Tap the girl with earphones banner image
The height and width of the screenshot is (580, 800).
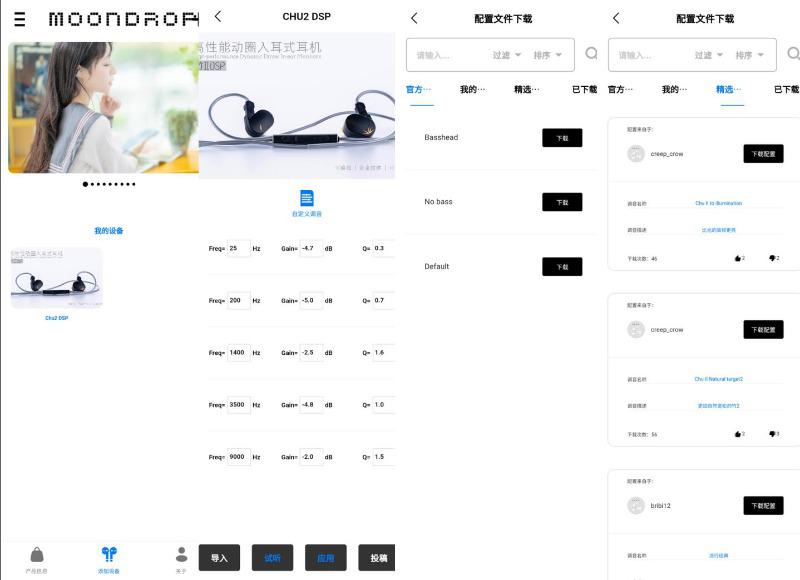pyautogui.click(x=104, y=107)
